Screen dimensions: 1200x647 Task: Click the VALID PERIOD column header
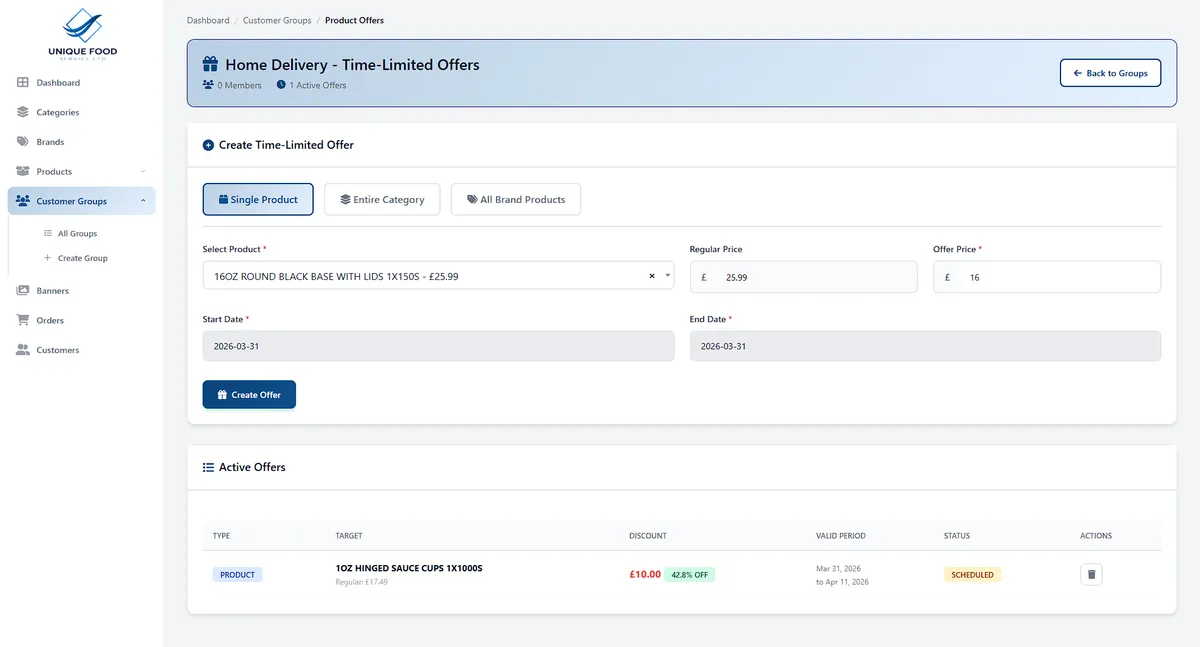841,536
